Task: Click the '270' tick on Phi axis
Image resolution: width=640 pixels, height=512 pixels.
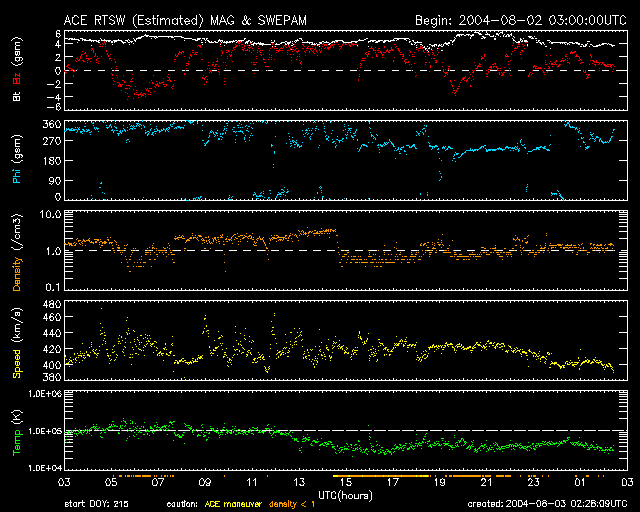Action: tap(51, 141)
